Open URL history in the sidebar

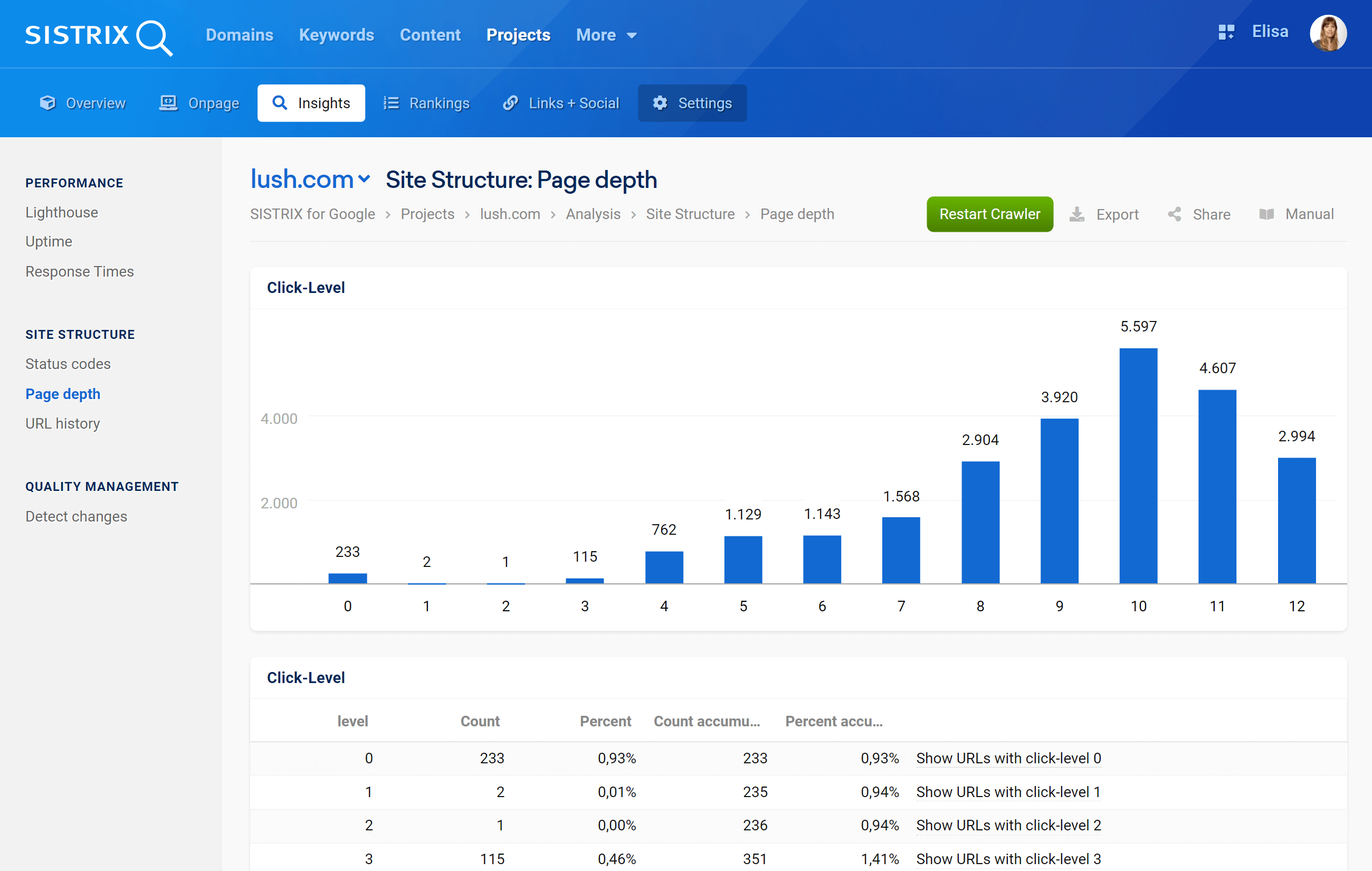point(63,423)
